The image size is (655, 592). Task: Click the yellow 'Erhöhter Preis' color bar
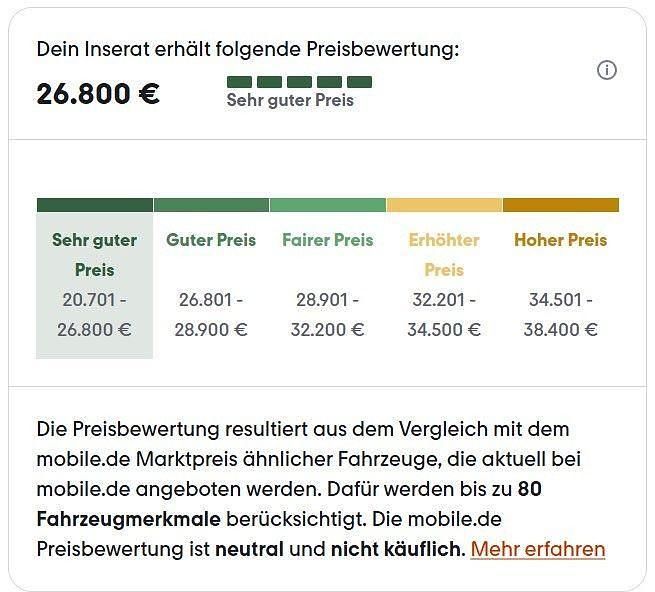point(444,205)
